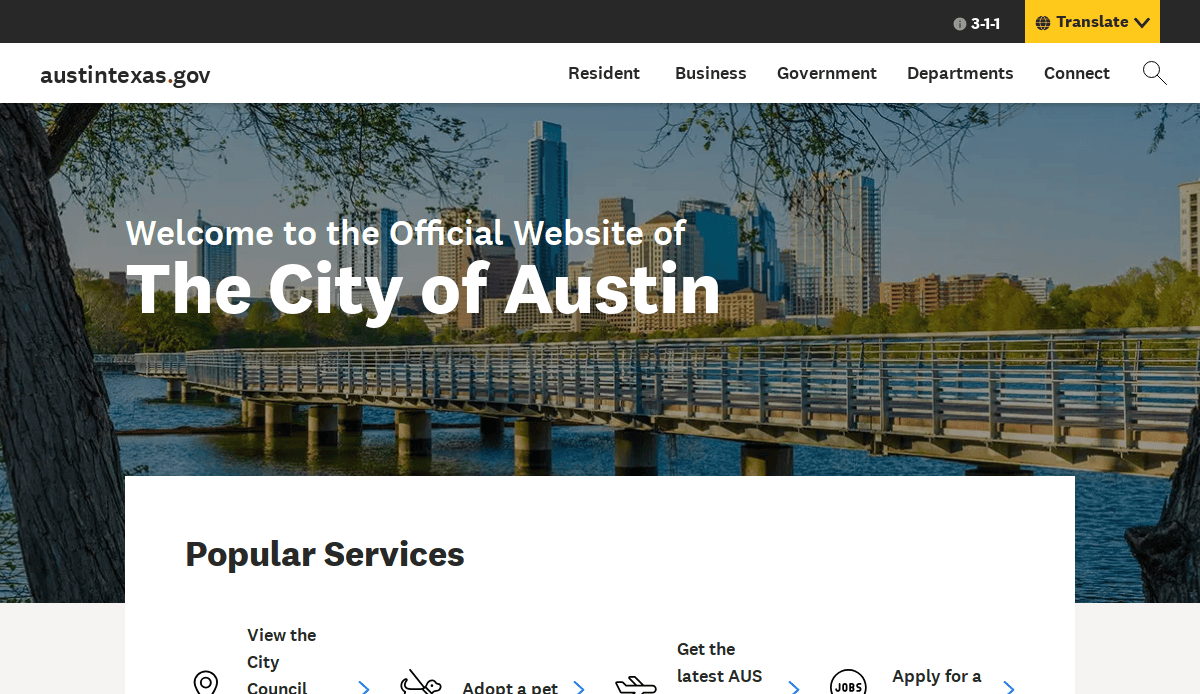Click the arrow after View the City Council
This screenshot has width=1200, height=694.
click(x=364, y=687)
